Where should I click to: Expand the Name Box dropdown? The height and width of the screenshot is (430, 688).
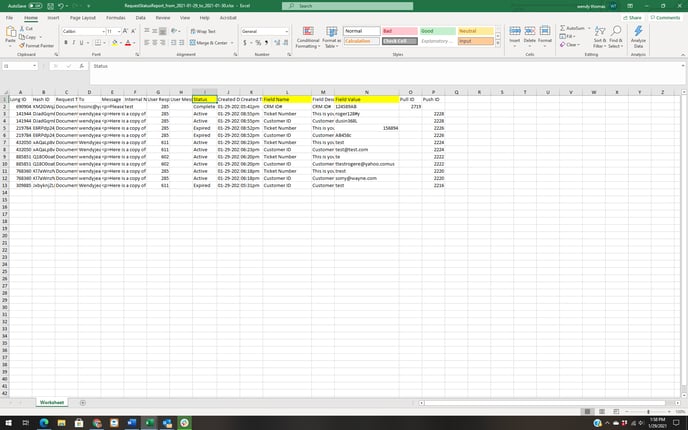tap(38, 66)
